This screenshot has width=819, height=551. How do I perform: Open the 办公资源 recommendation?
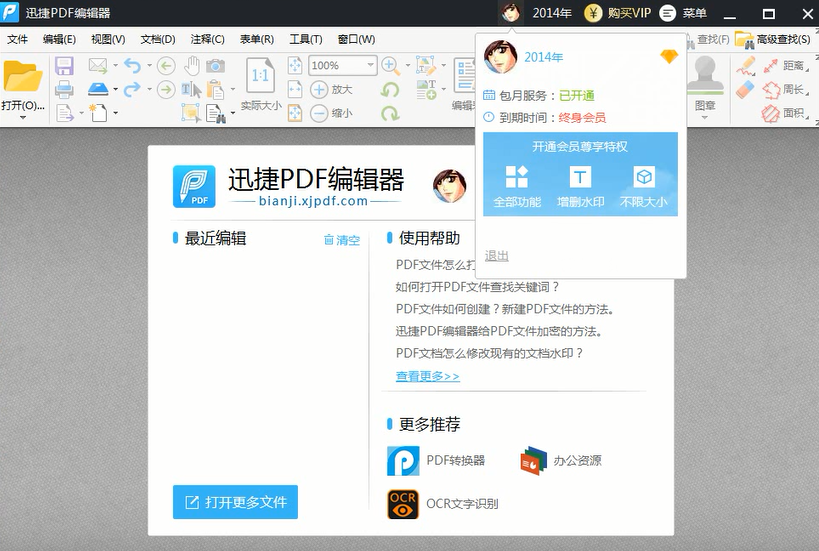560,460
